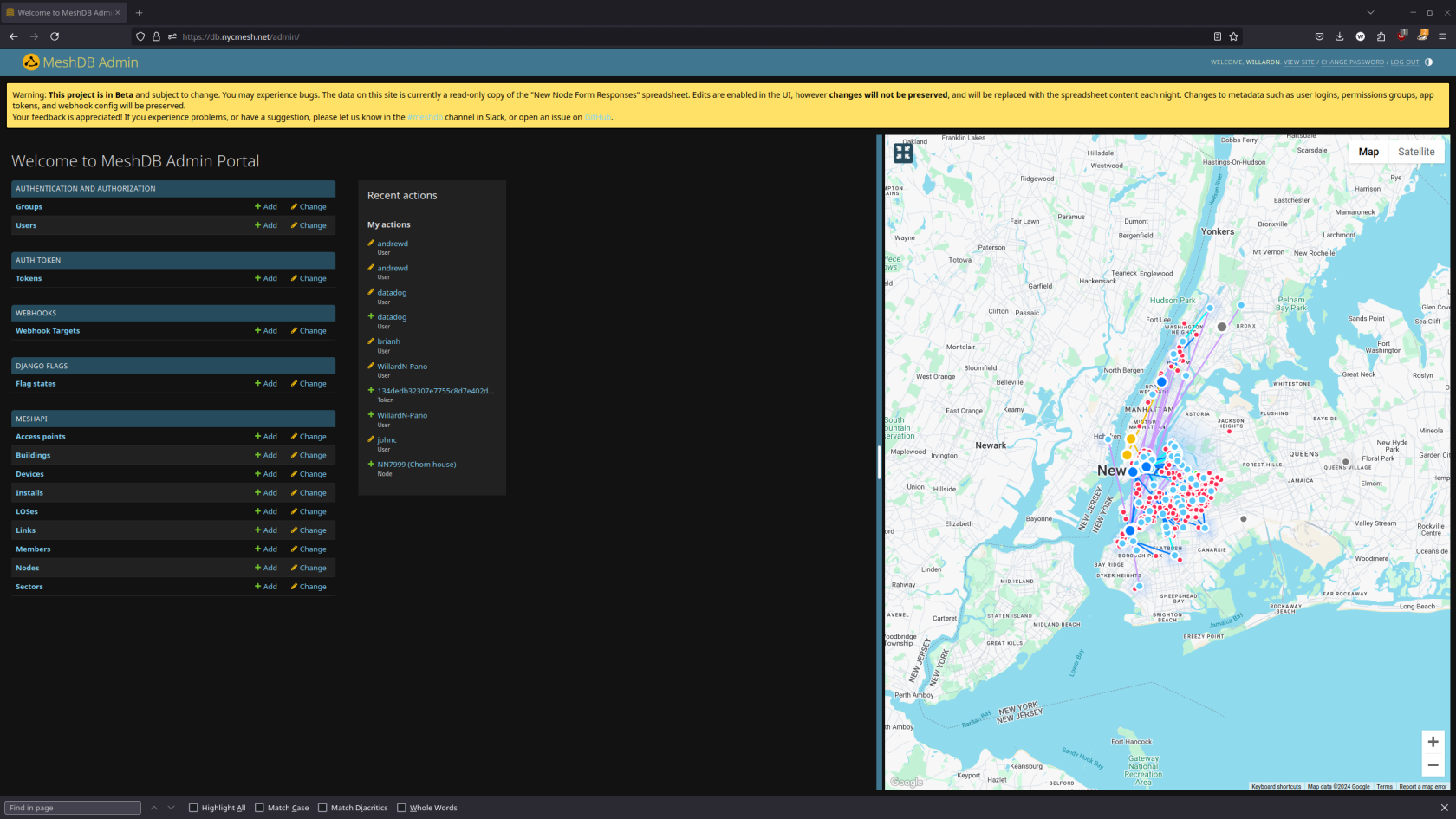Open uBlock Origin extension icon

click(1401, 36)
